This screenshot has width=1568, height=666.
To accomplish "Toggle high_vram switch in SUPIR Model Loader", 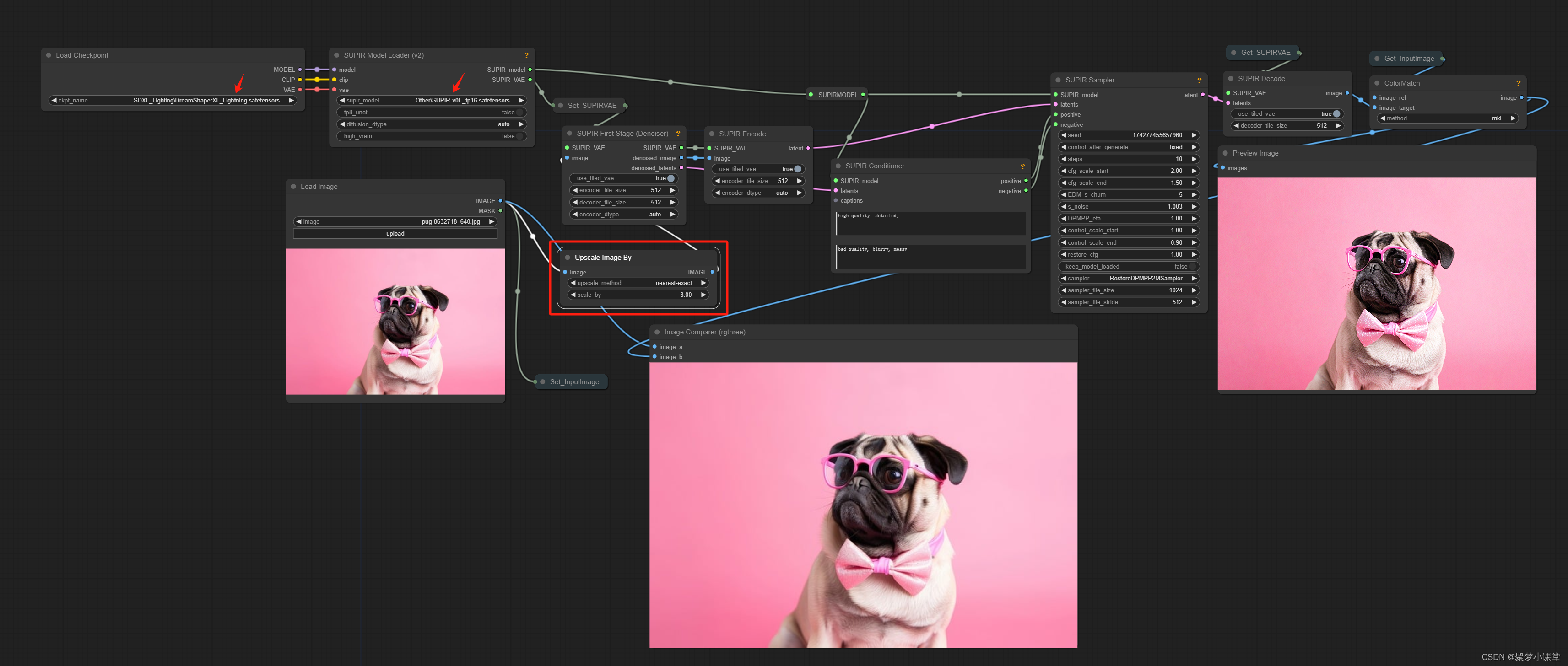I will [520, 136].
